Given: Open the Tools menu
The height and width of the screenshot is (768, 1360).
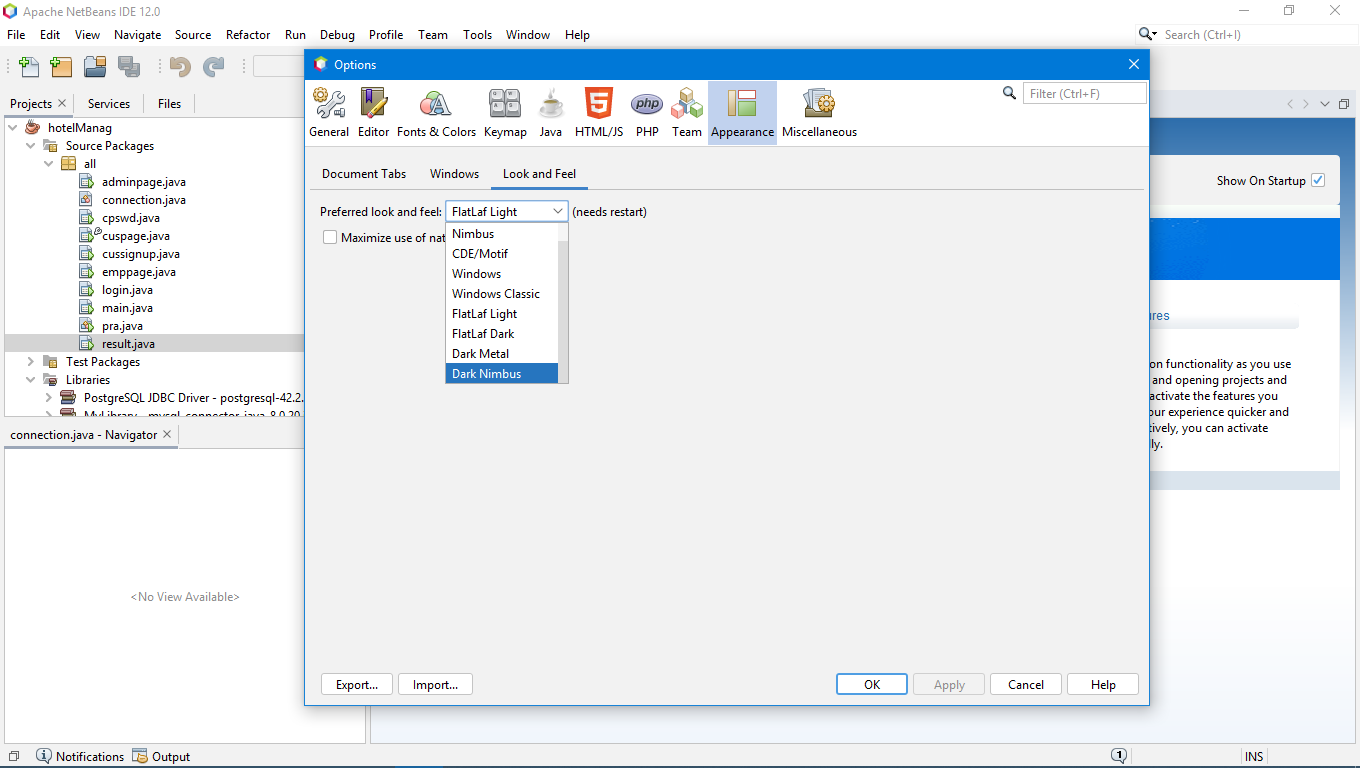Looking at the screenshot, I should [x=477, y=34].
